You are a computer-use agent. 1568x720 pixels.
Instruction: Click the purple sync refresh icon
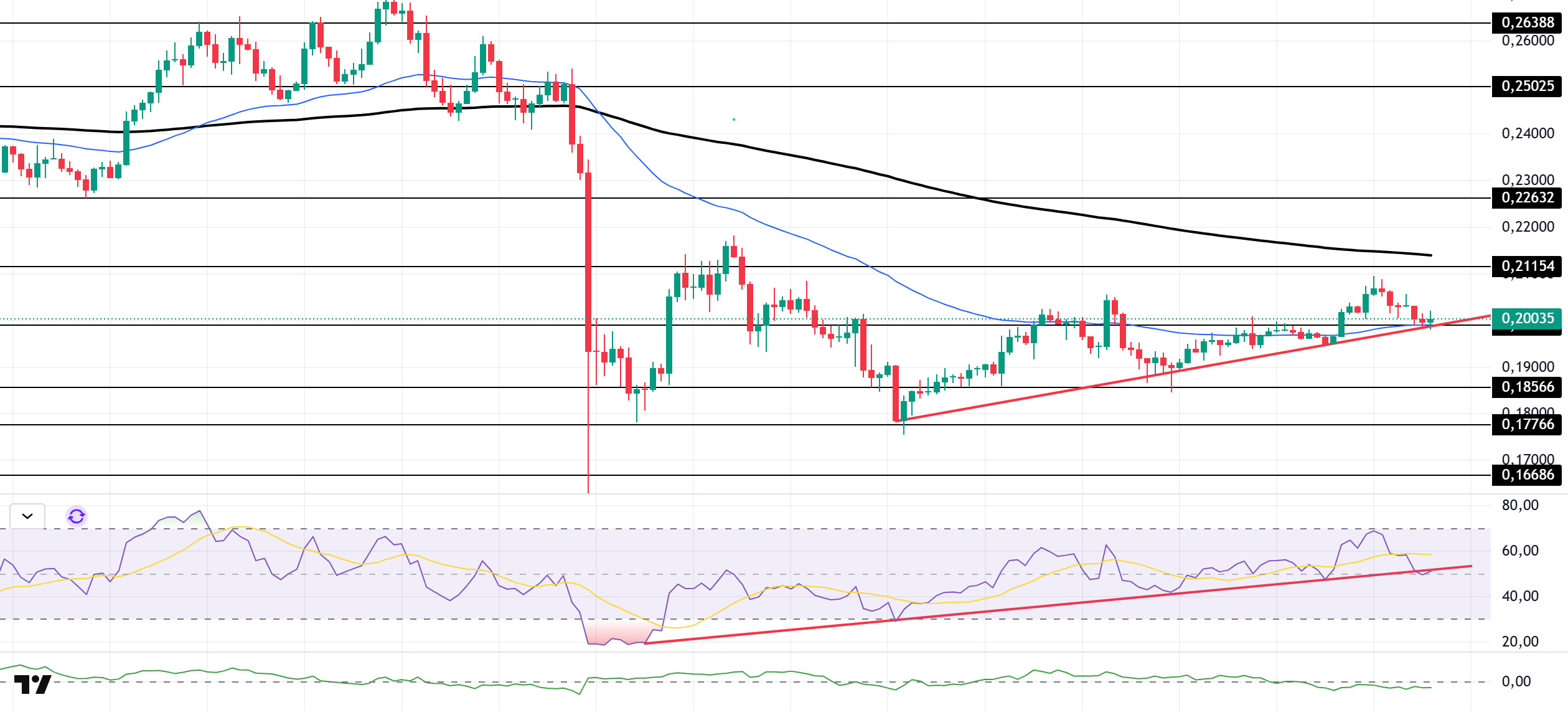[77, 516]
